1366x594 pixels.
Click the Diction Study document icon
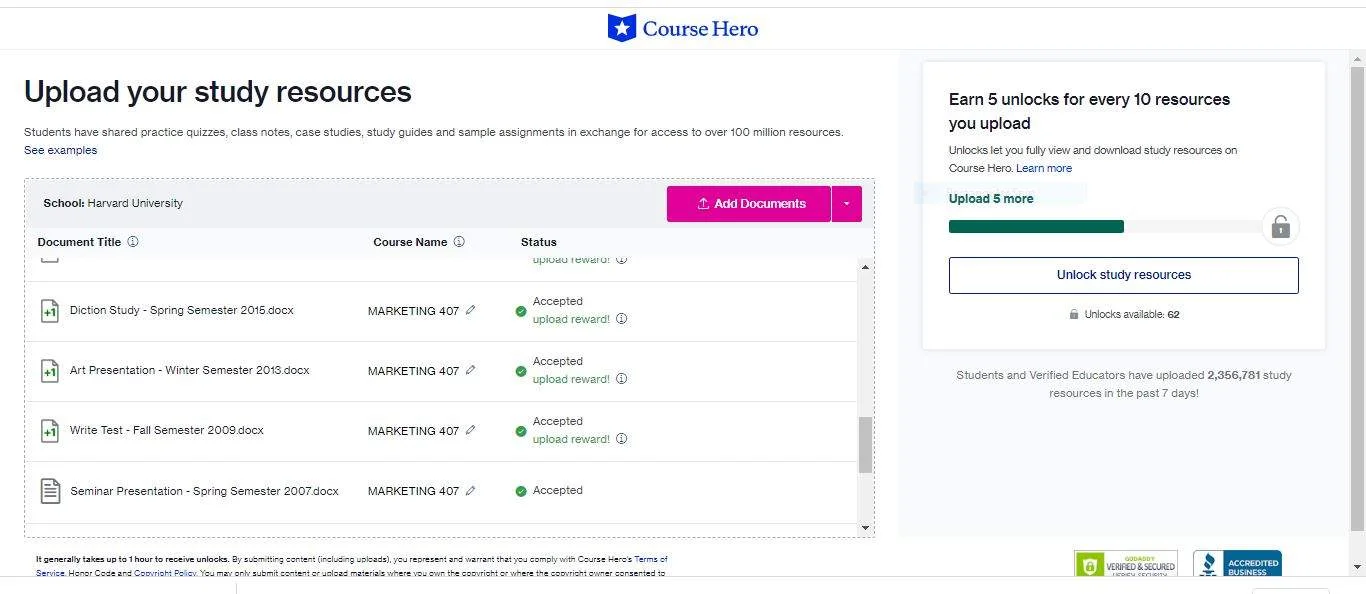49,311
